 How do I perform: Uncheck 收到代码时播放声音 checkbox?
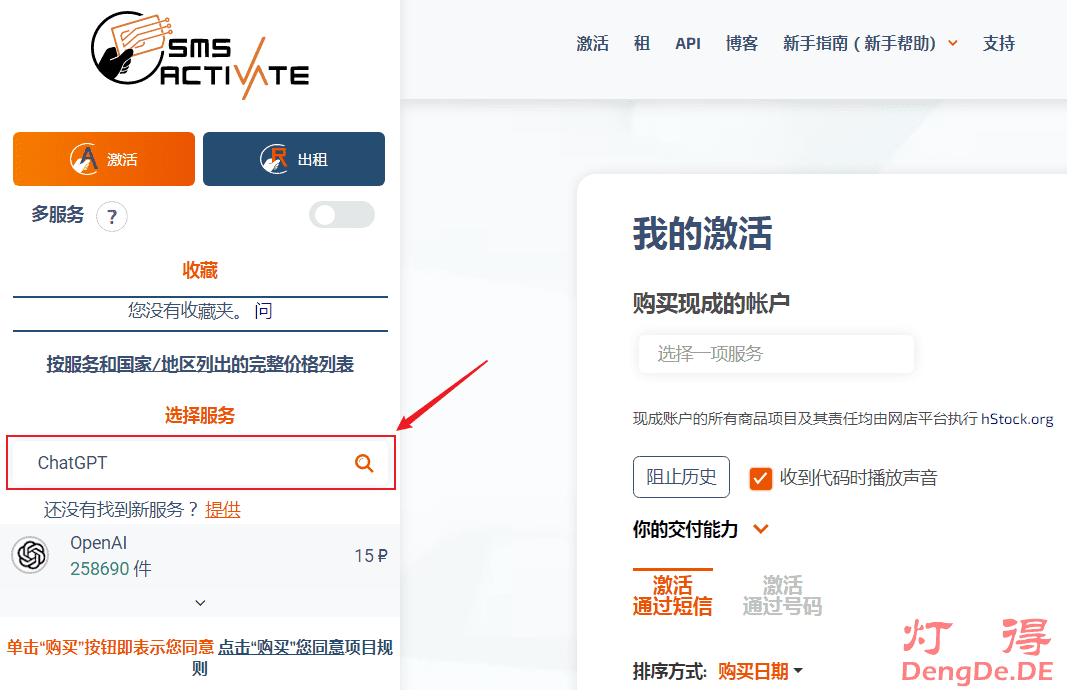pos(761,478)
